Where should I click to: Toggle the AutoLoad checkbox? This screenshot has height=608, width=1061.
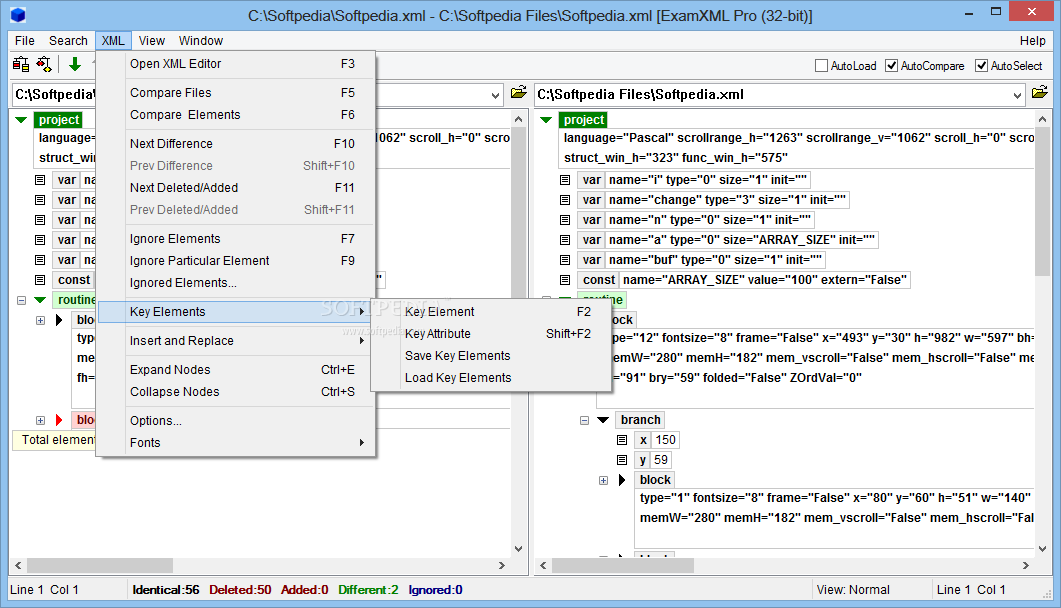821,66
